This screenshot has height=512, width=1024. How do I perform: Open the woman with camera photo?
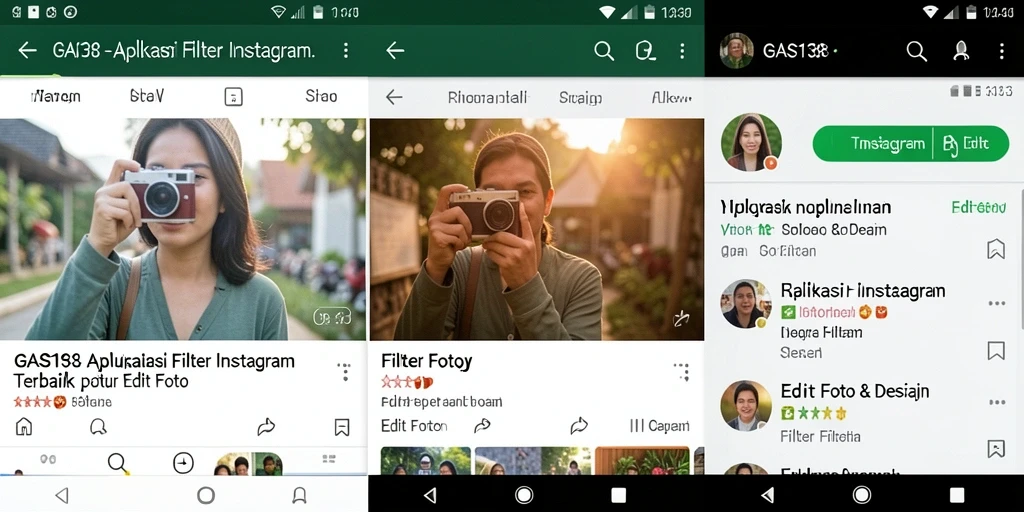[x=183, y=229]
